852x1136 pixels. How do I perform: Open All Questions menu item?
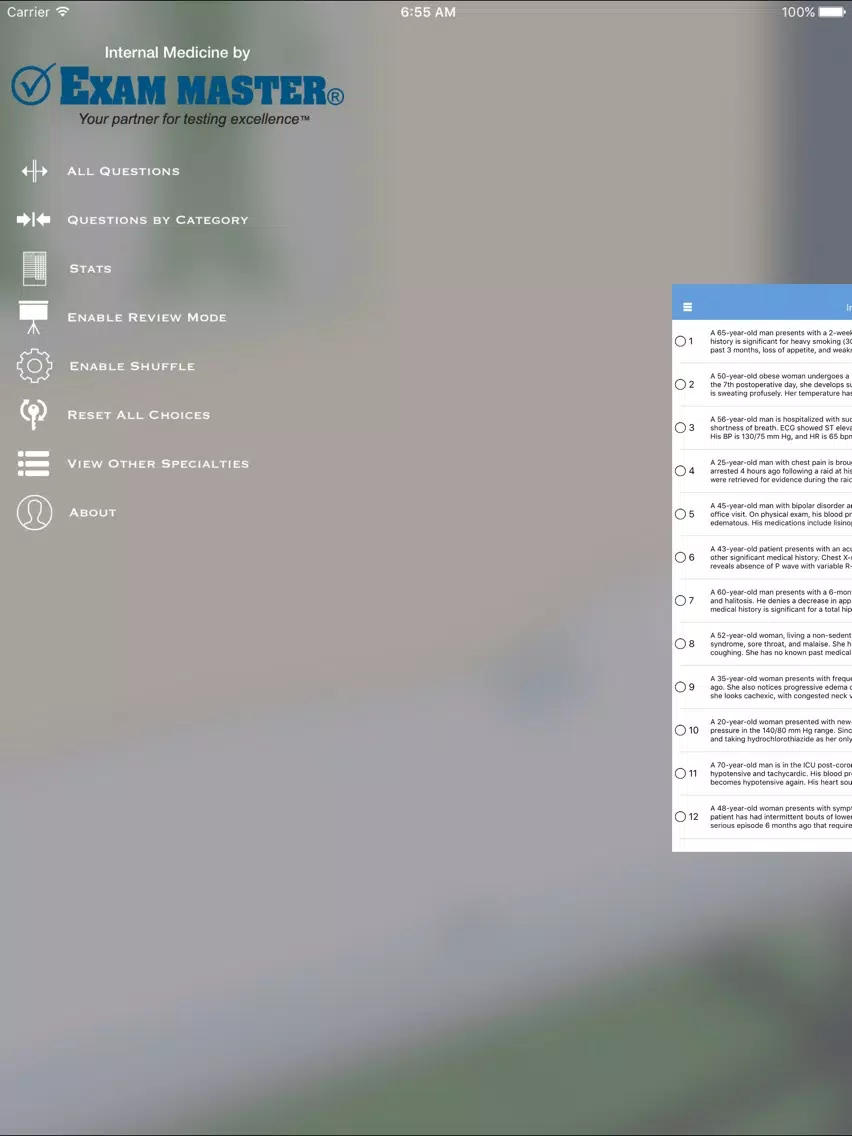(x=123, y=172)
